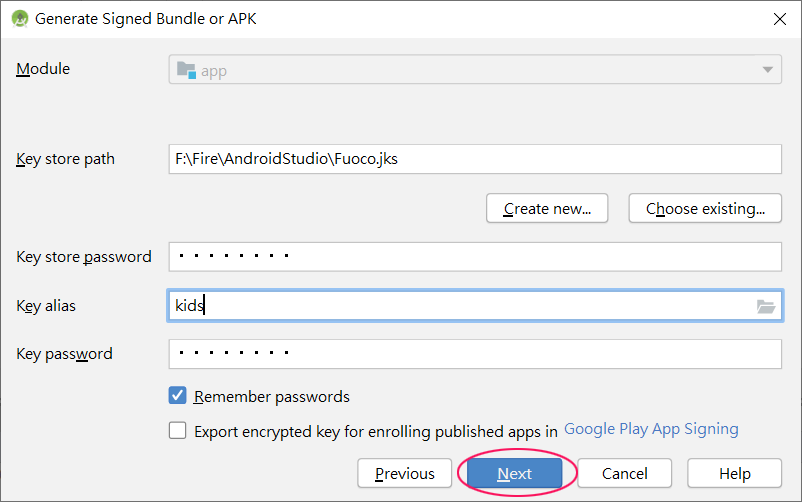802x502 pixels.
Task: Proceed with the Next button
Action: (515, 473)
